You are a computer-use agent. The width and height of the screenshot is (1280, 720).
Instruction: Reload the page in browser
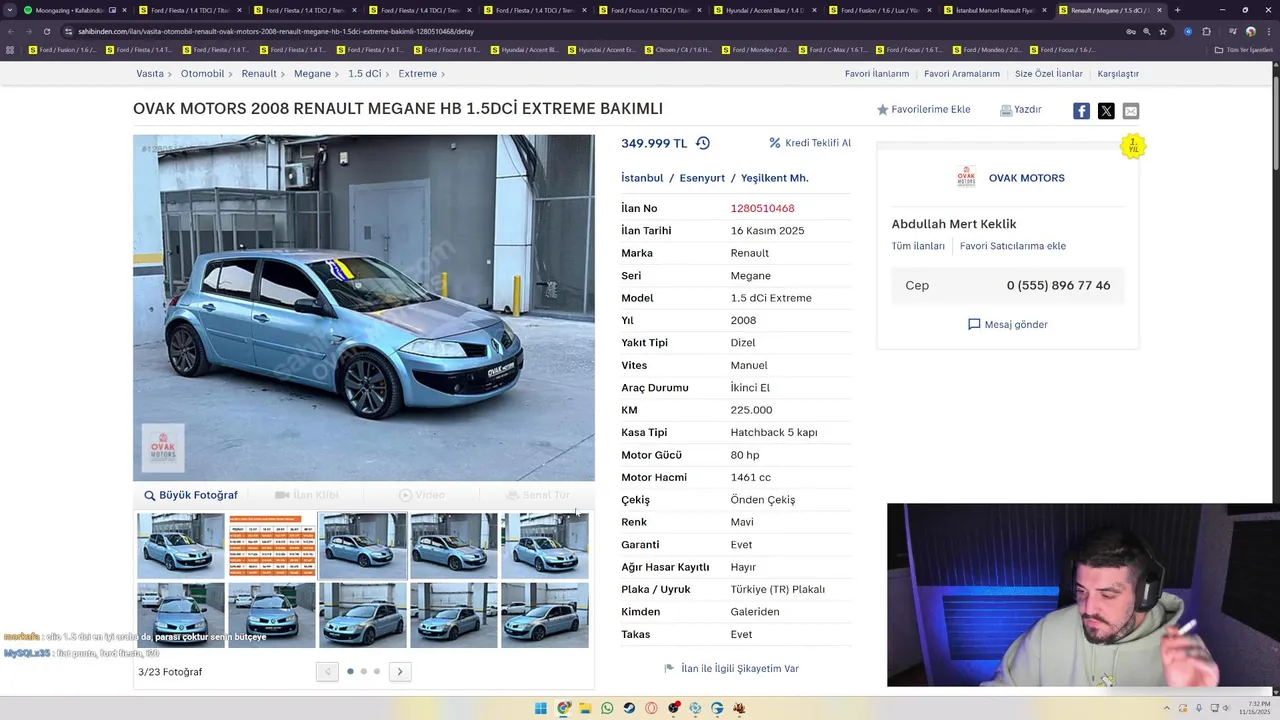tap(46, 31)
